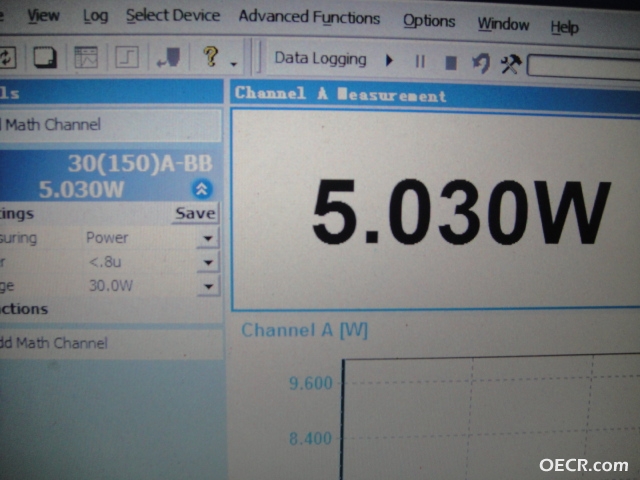The image size is (640, 480).
Task: Open the Window menu
Action: [503, 24]
